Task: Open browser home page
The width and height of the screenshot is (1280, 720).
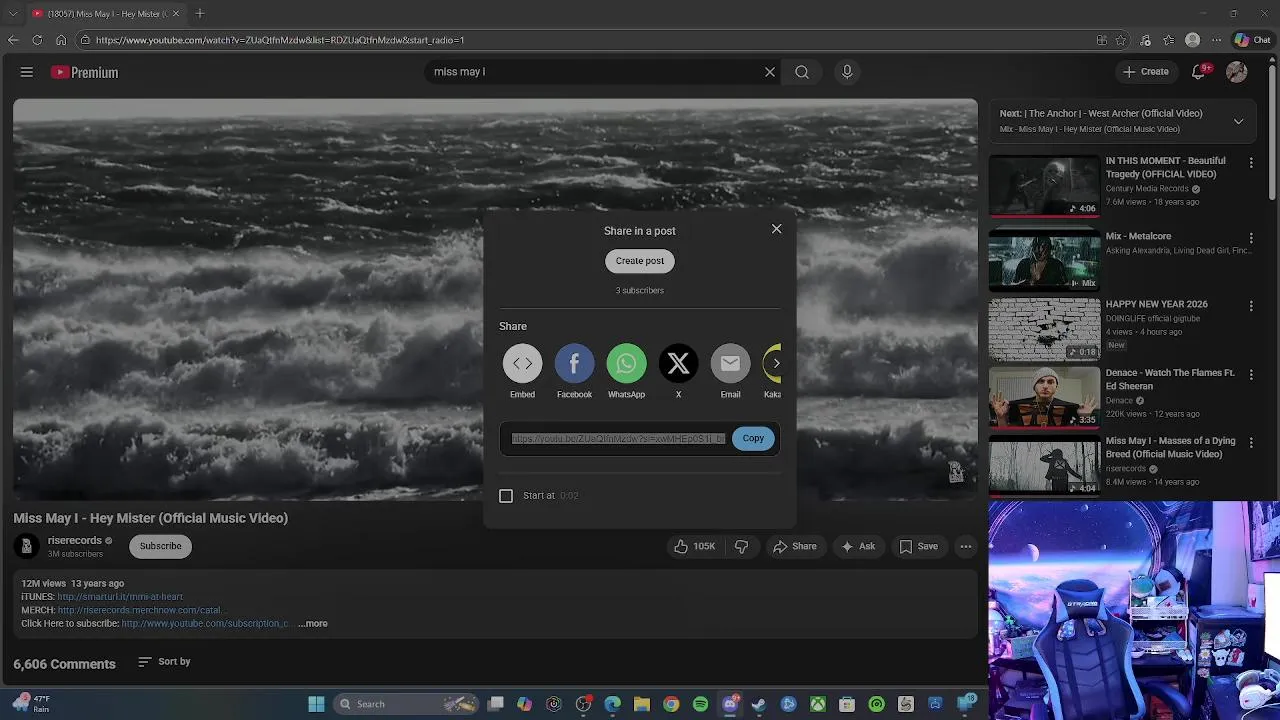Action: click(61, 40)
